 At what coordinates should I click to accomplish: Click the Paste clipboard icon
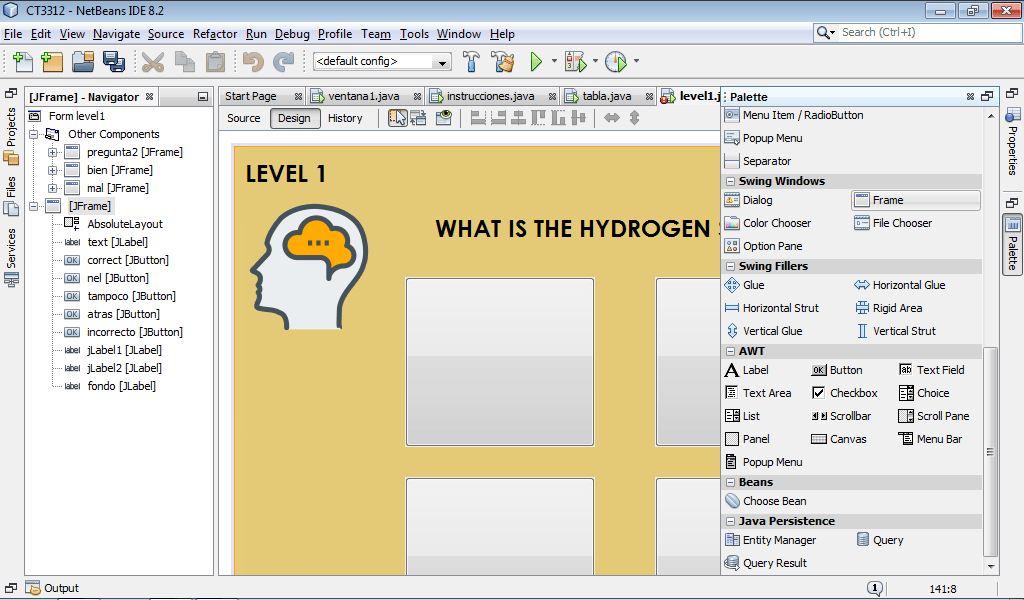pos(215,61)
